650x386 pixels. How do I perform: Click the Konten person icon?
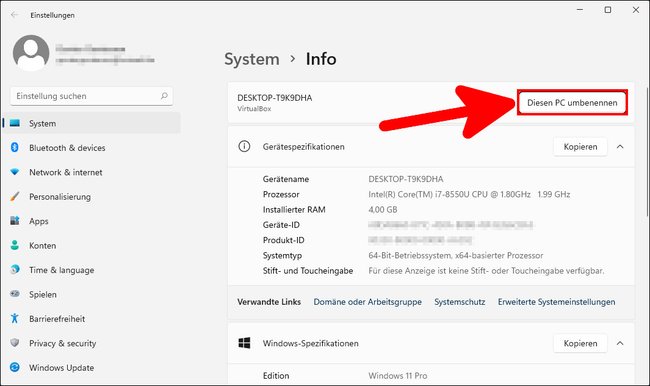point(15,245)
